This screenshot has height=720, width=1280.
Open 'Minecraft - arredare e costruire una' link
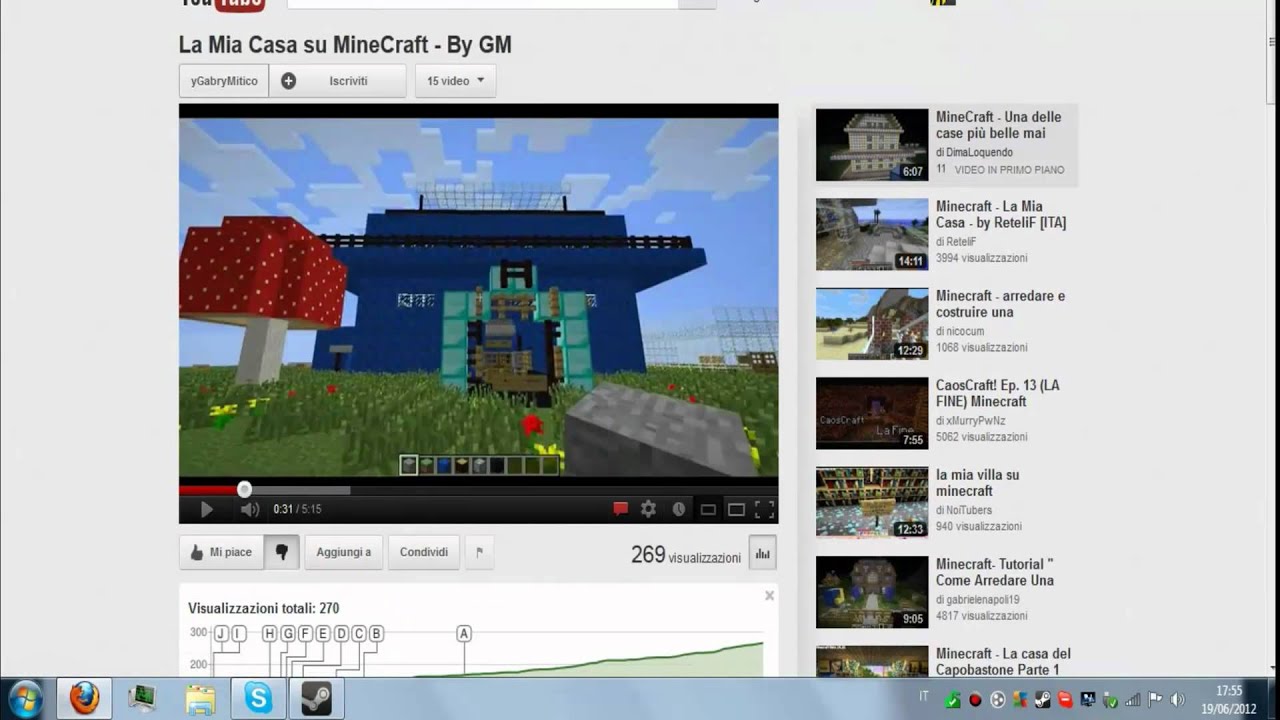tap(1000, 304)
